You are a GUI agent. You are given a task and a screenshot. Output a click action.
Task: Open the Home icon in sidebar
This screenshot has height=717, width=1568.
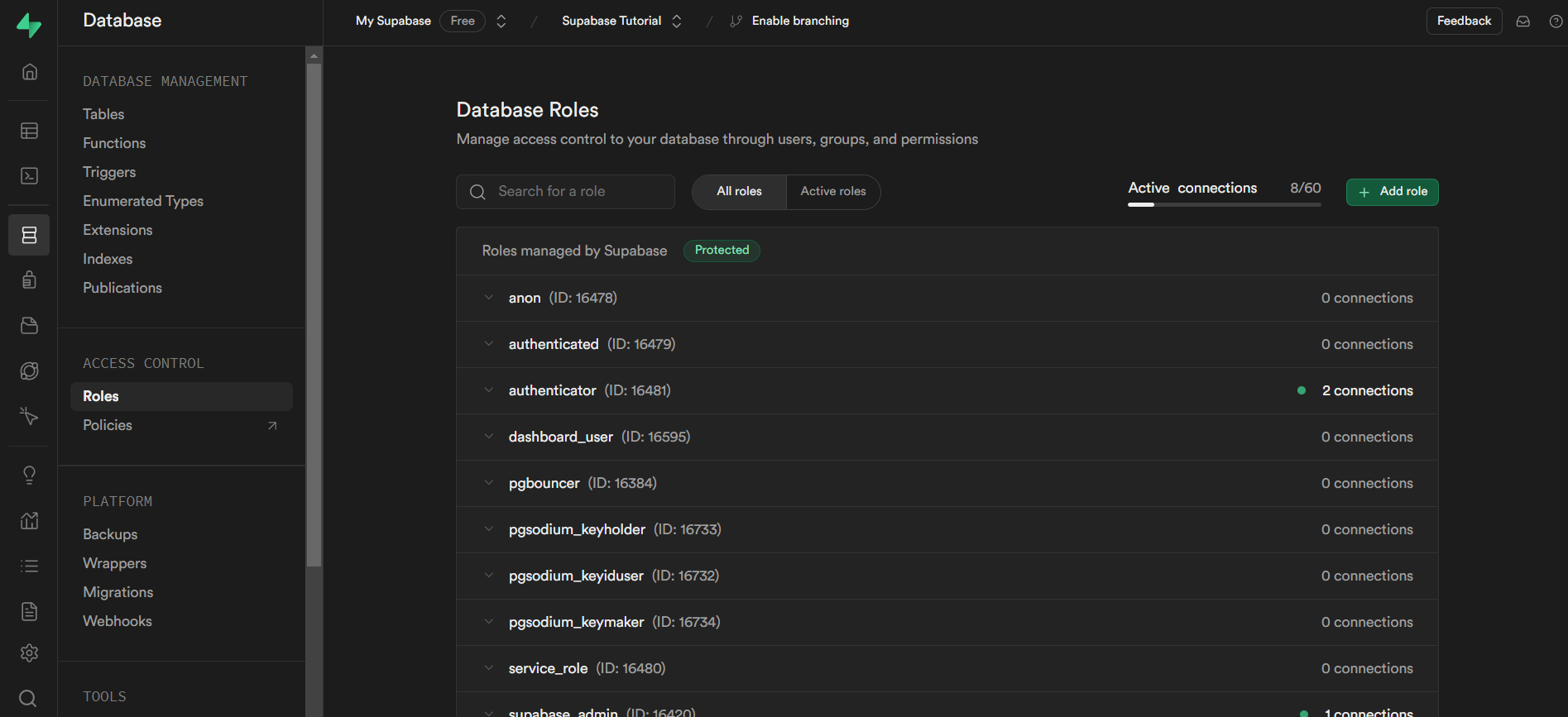[29, 72]
